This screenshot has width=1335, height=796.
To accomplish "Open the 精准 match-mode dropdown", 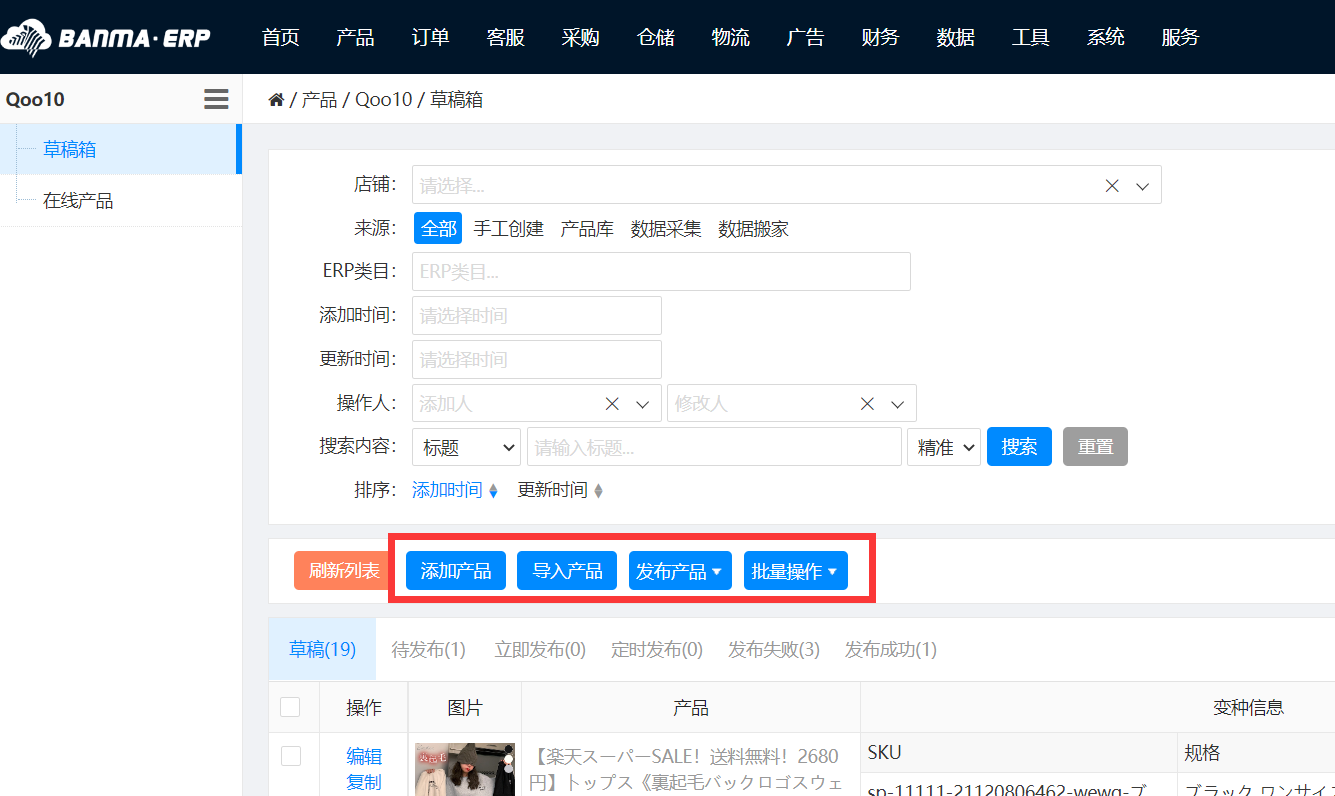I will 944,447.
